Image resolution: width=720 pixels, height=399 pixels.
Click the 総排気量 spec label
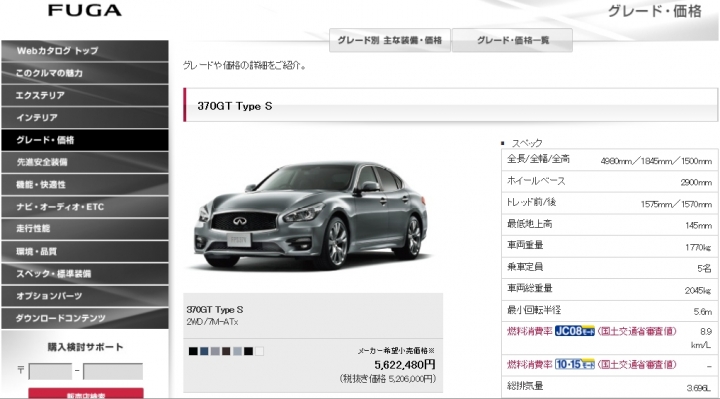pyautogui.click(x=525, y=386)
